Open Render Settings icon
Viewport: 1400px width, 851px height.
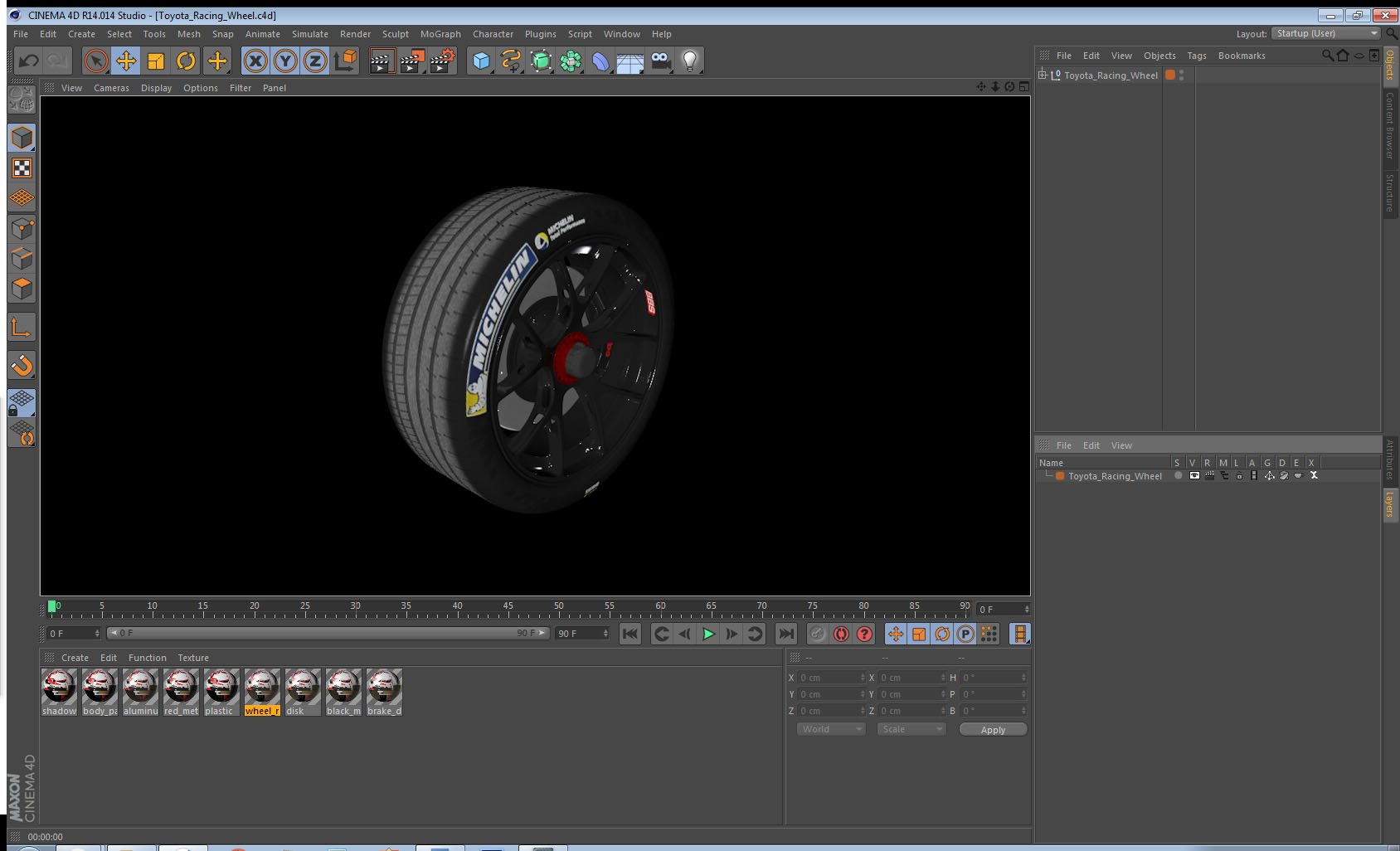(x=443, y=61)
